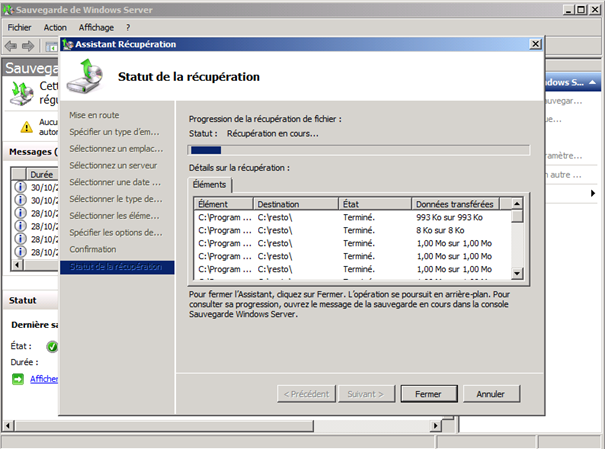605x449 pixels.
Task: Click the forward arrow toolbar icon
Action: tap(28, 46)
